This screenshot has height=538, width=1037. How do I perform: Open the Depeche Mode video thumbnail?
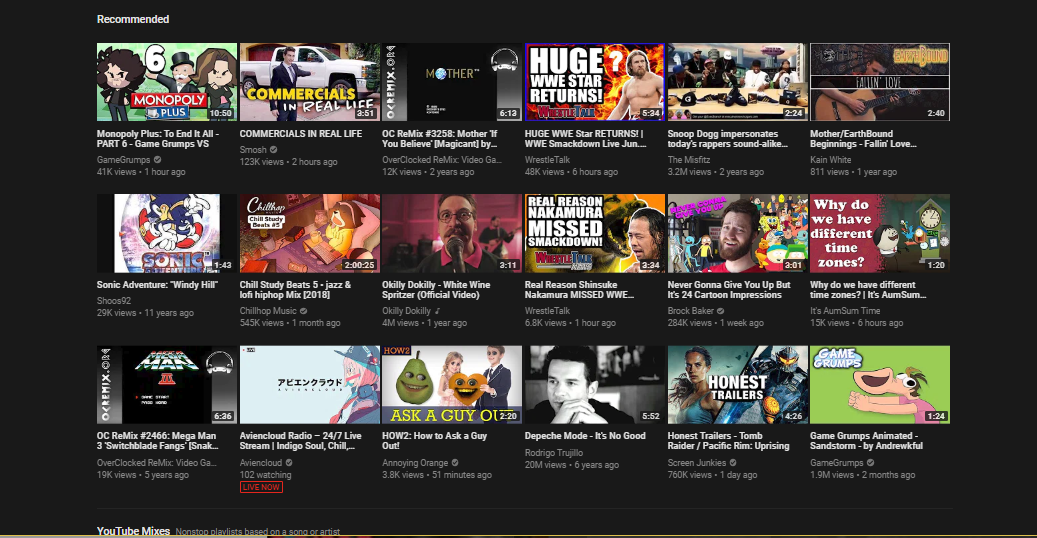pyautogui.click(x=595, y=384)
